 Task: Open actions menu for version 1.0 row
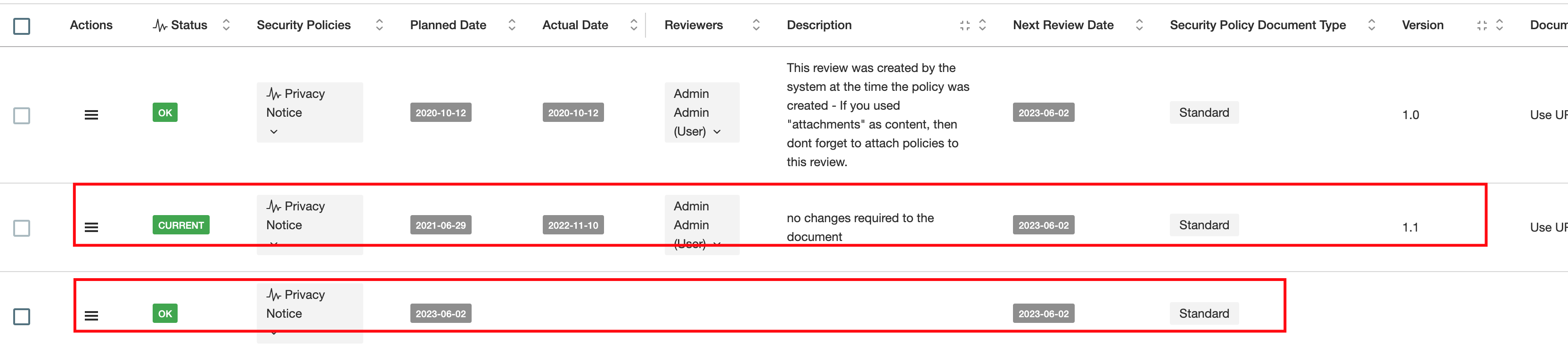[91, 115]
